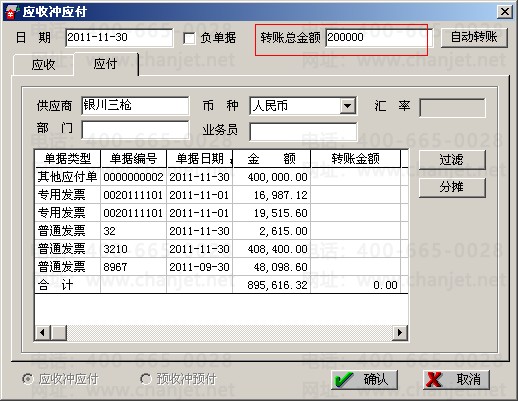Screen dimensions: 518x401
Task: Click the amount 19,515.60
Action: tap(281, 213)
